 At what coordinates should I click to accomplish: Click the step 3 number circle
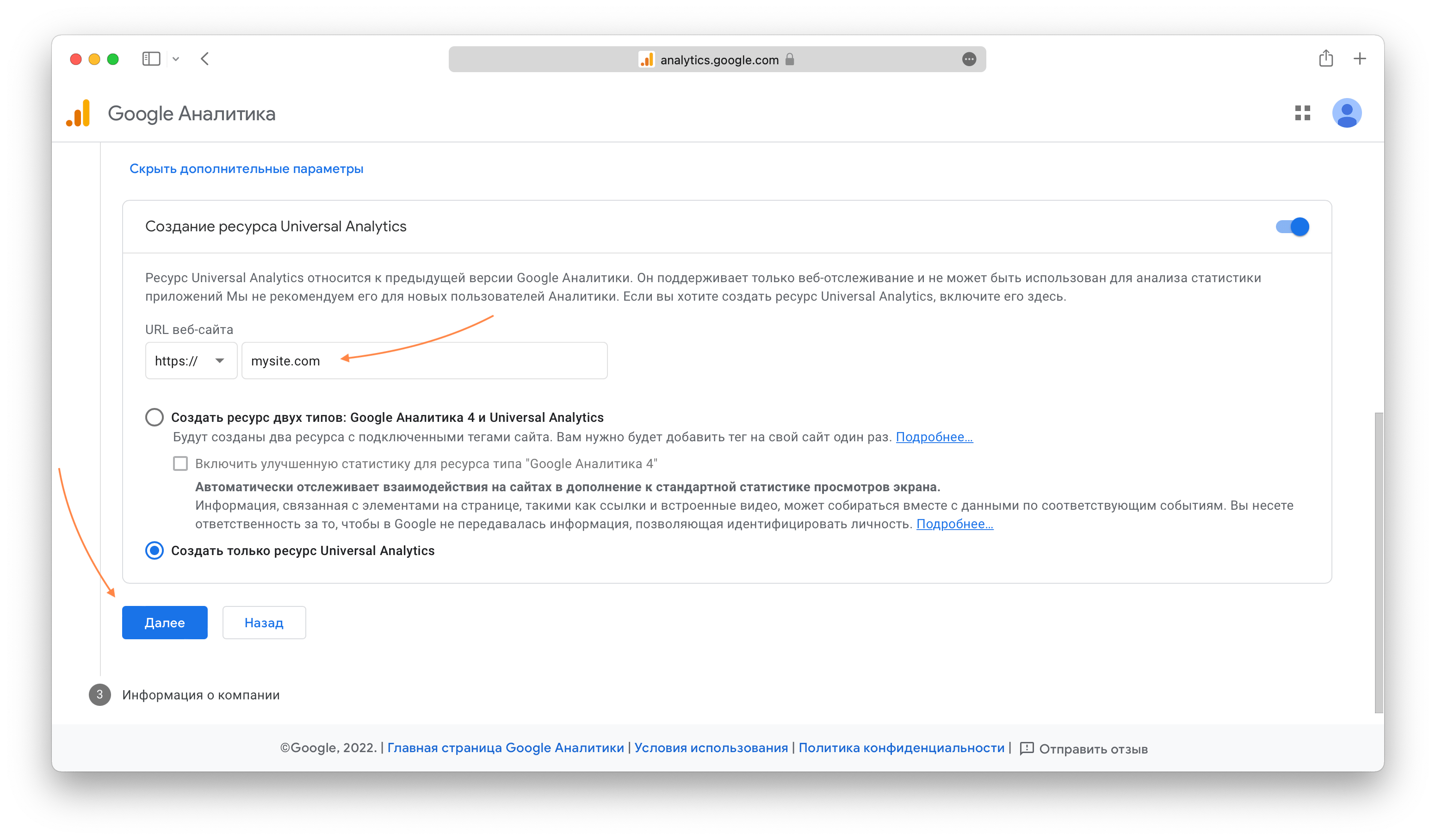(x=100, y=695)
